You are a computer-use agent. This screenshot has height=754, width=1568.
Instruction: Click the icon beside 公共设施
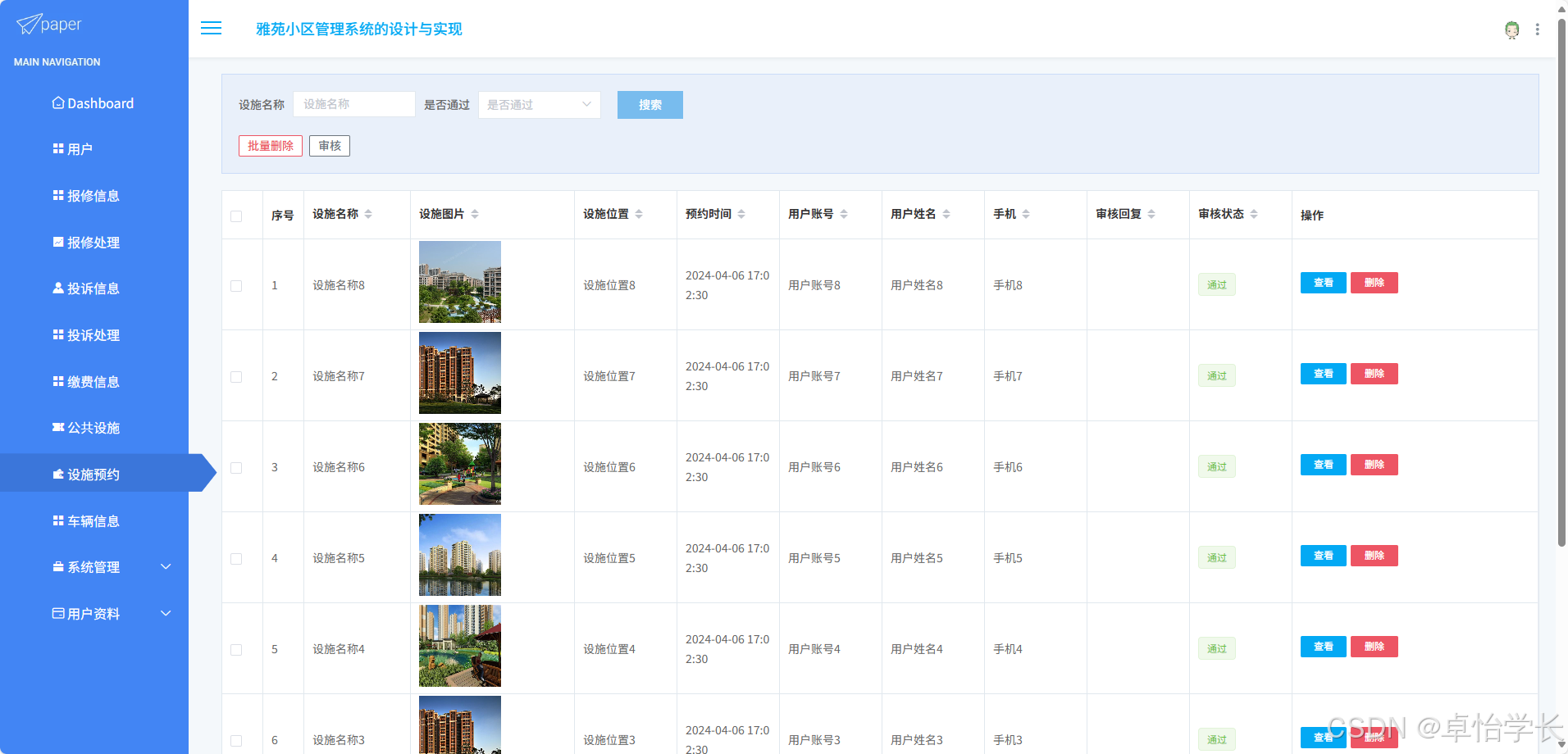click(58, 428)
